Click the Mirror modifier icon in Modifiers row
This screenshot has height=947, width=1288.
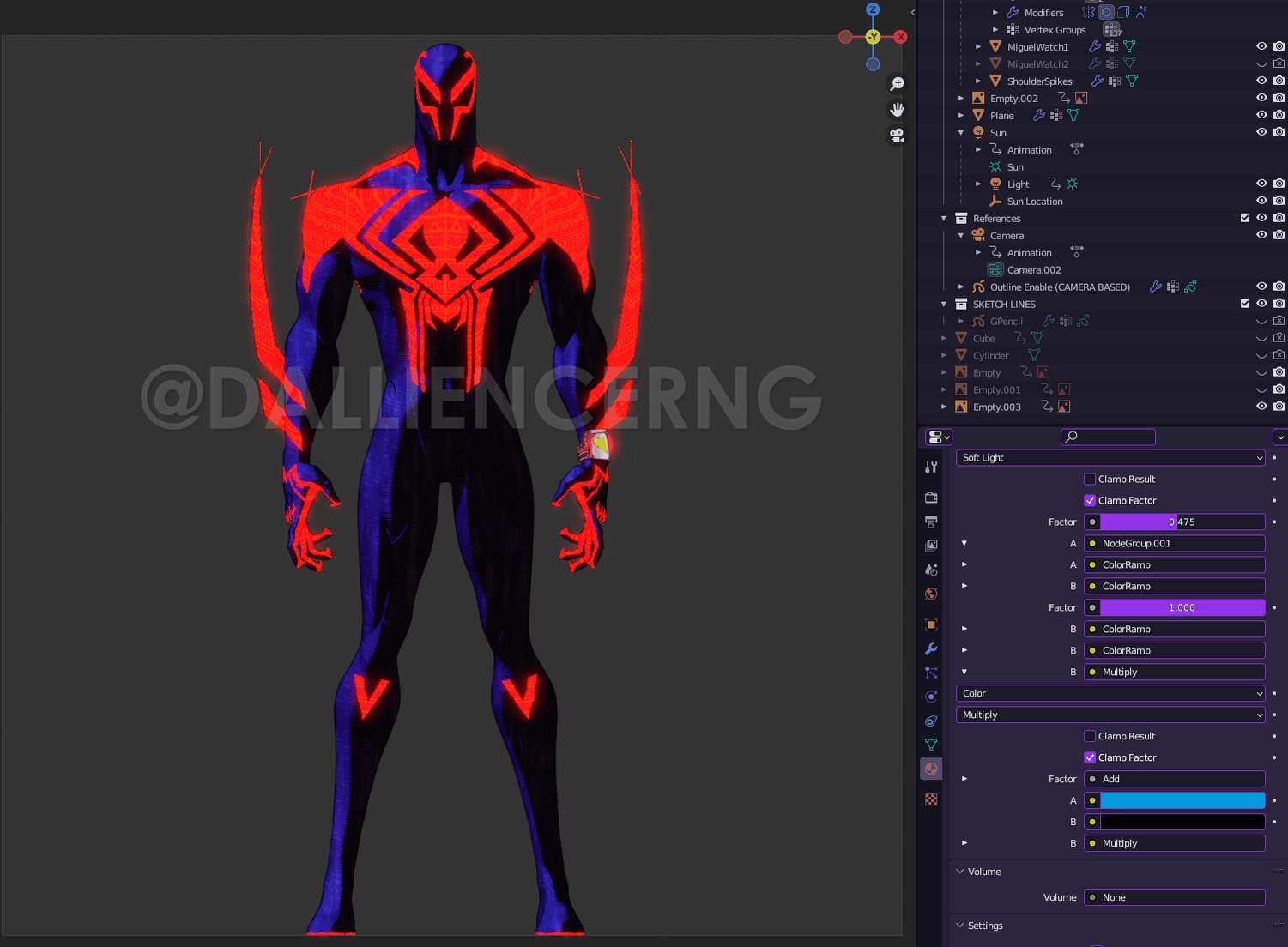1089,12
